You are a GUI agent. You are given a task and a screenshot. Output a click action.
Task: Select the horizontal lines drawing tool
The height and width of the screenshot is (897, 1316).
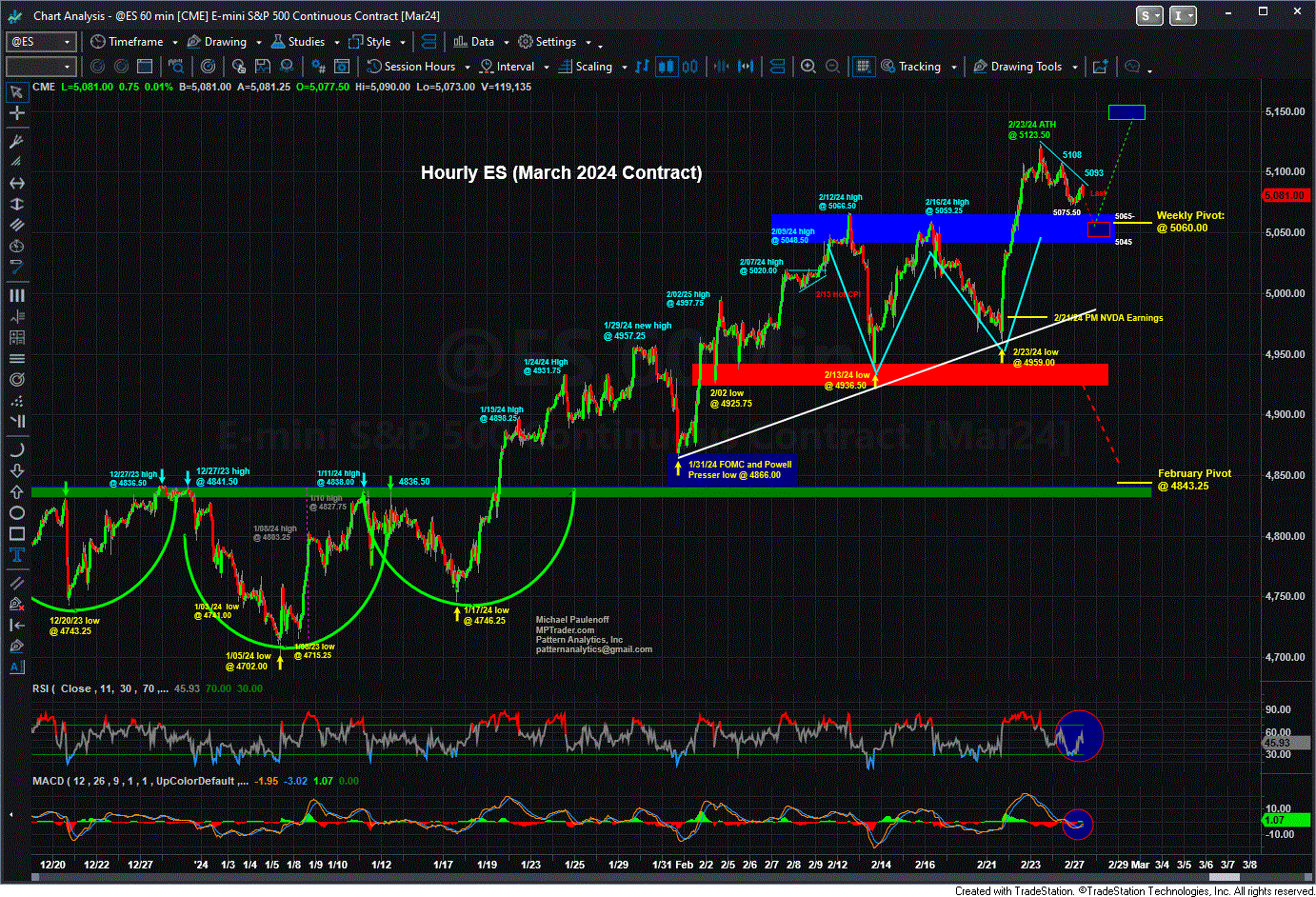pos(16,358)
